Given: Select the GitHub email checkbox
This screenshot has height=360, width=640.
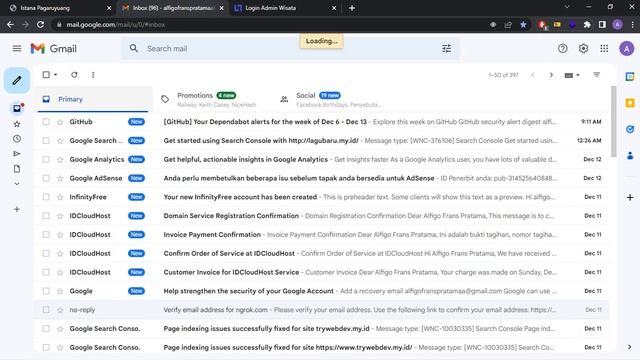Looking at the screenshot, I should point(46,122).
